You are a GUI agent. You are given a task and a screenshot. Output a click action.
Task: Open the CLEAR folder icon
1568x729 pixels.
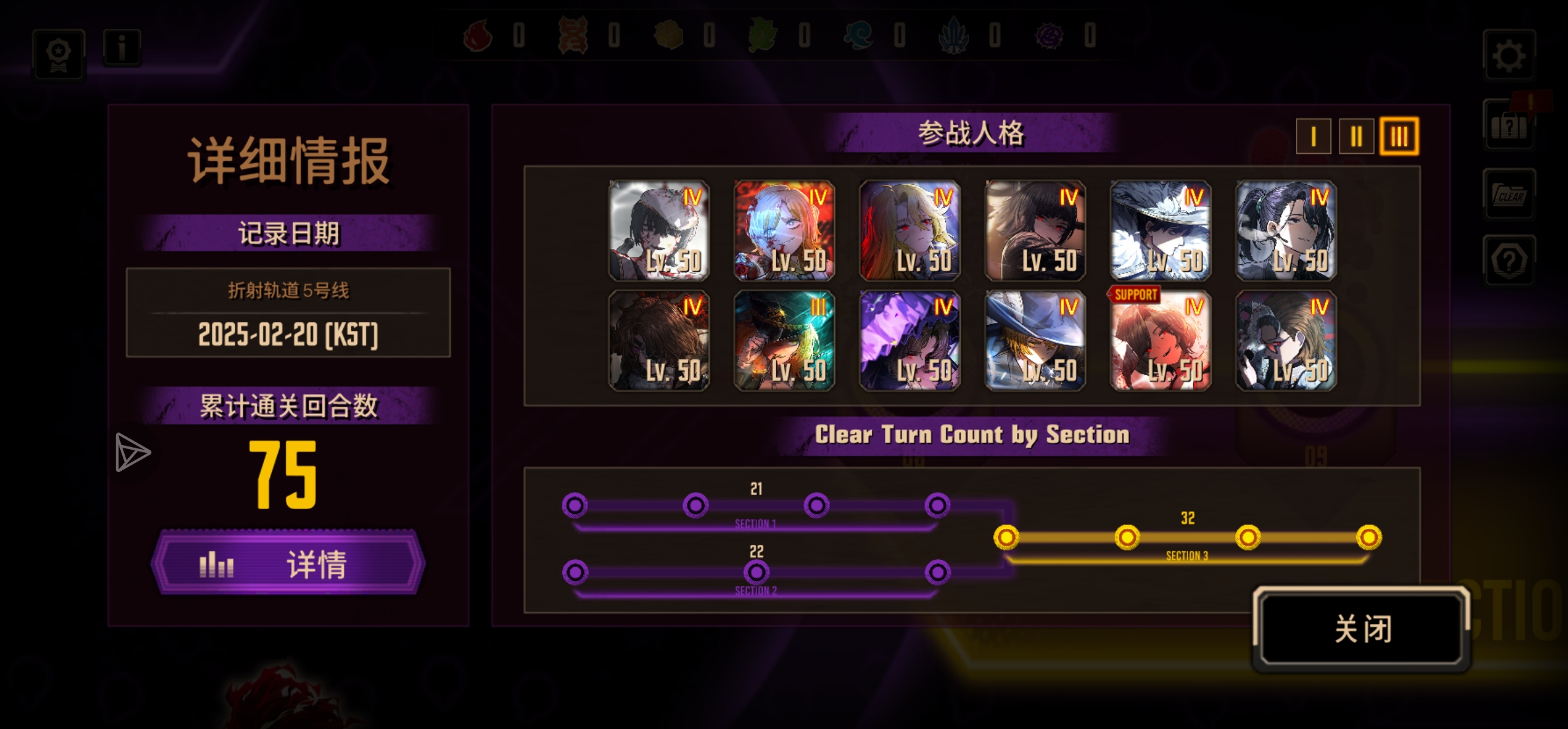(x=1509, y=194)
